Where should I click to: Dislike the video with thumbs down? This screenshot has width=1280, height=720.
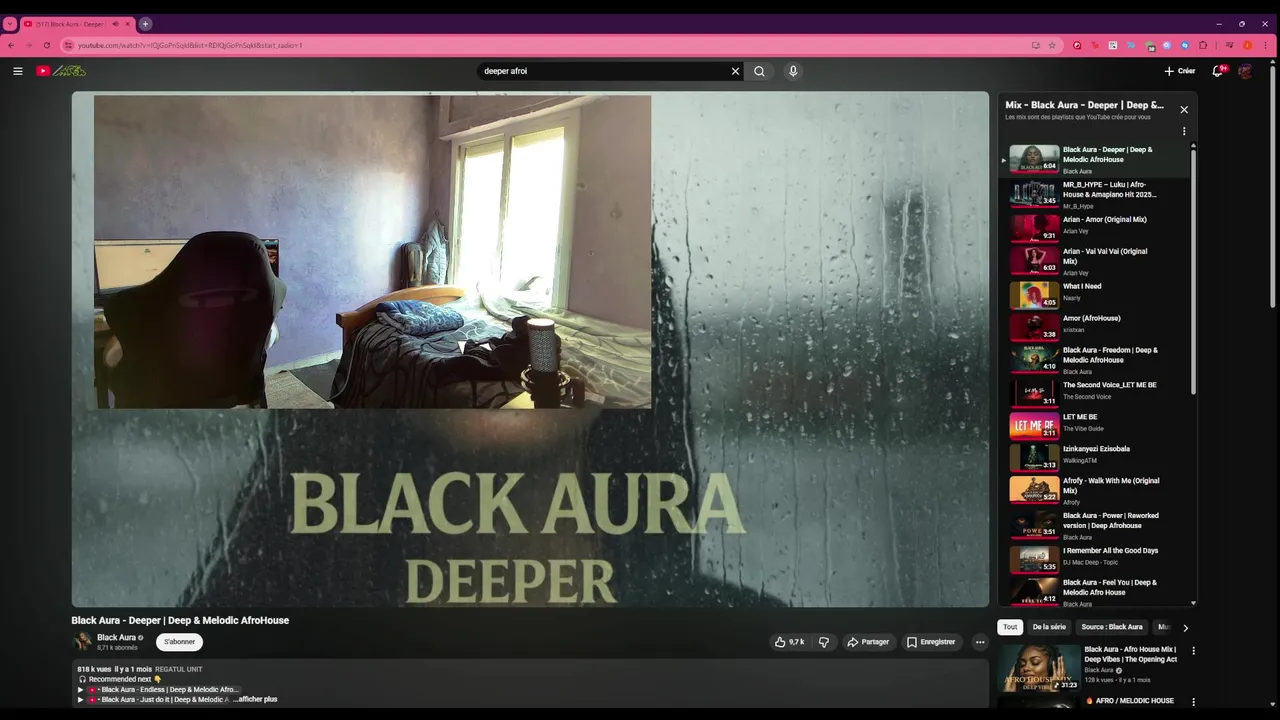(824, 642)
